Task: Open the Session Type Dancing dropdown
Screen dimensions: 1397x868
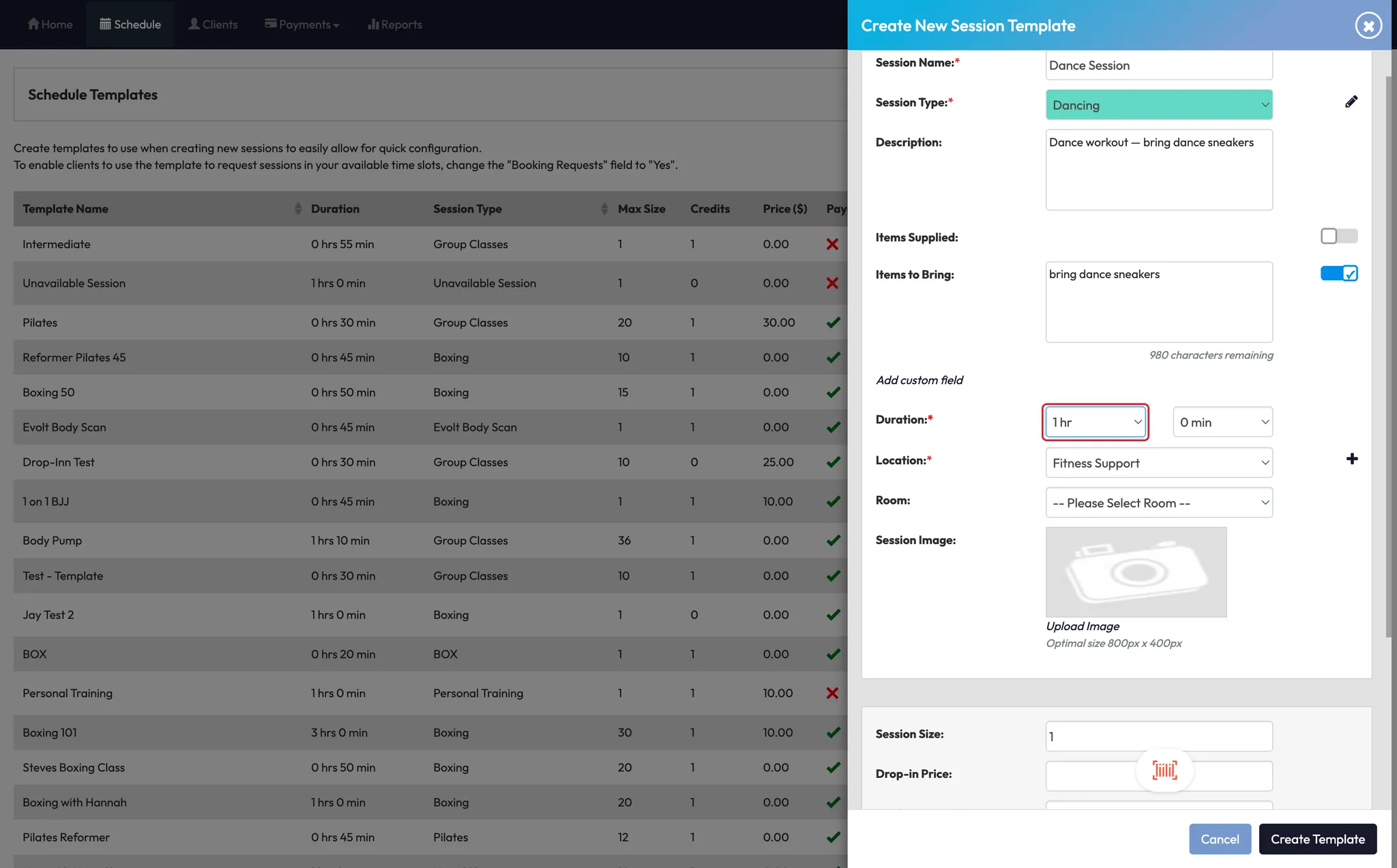Action: [1158, 105]
